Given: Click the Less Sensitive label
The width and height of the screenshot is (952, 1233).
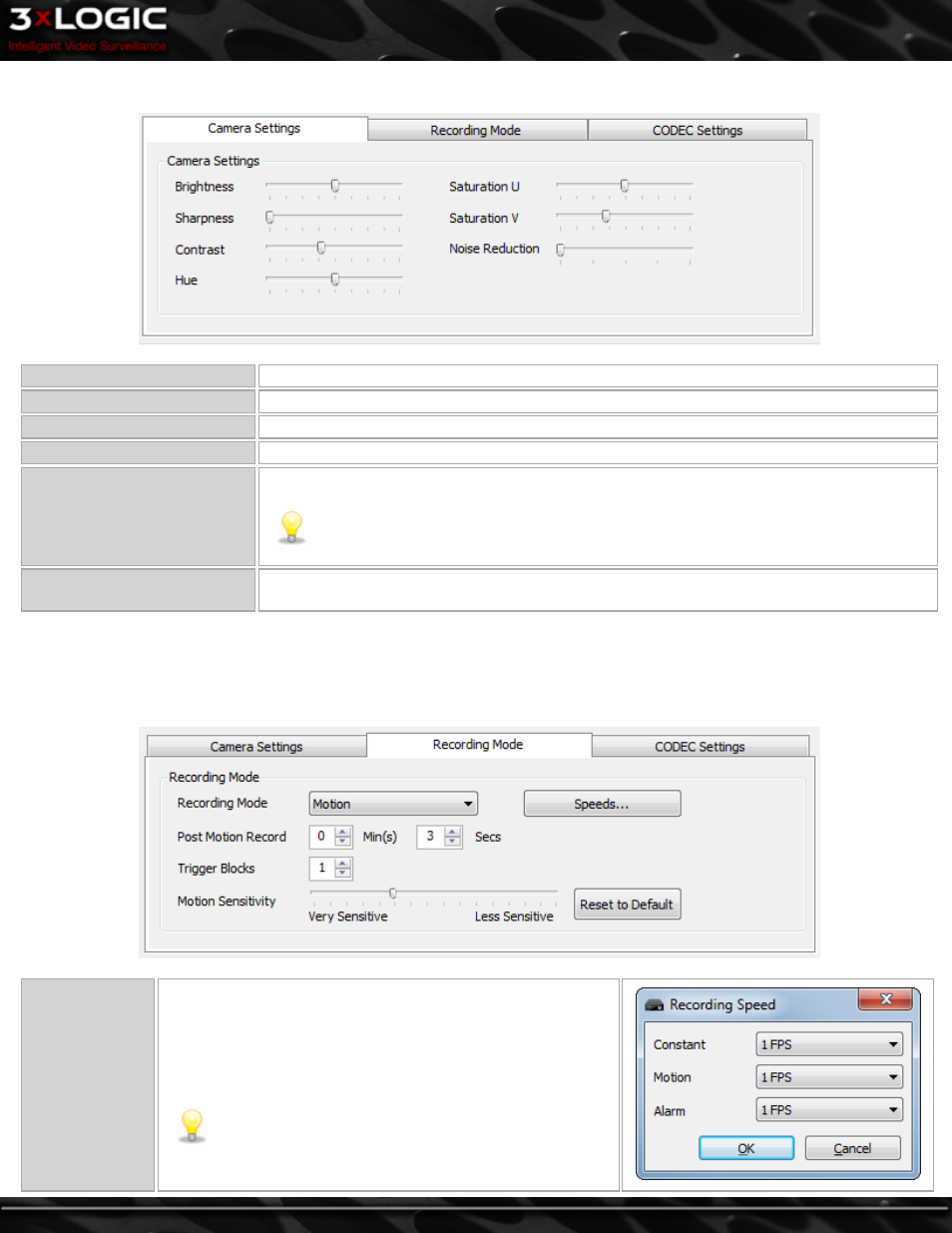Looking at the screenshot, I should 514,917.
